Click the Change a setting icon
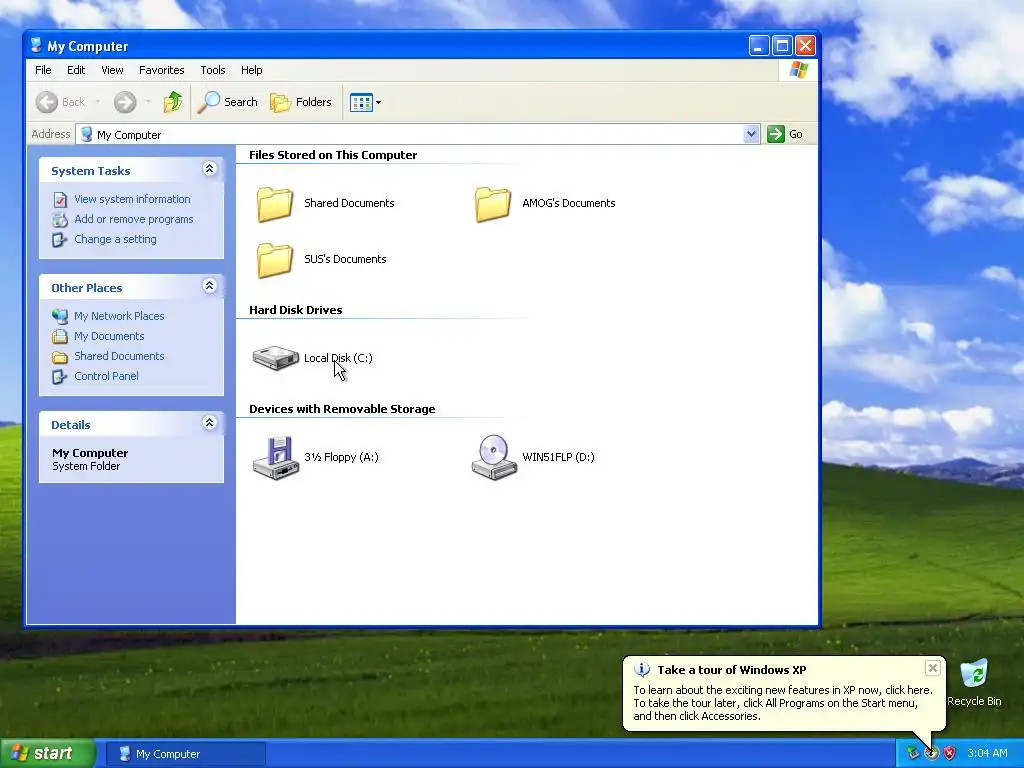This screenshot has width=1024, height=768. click(x=59, y=240)
